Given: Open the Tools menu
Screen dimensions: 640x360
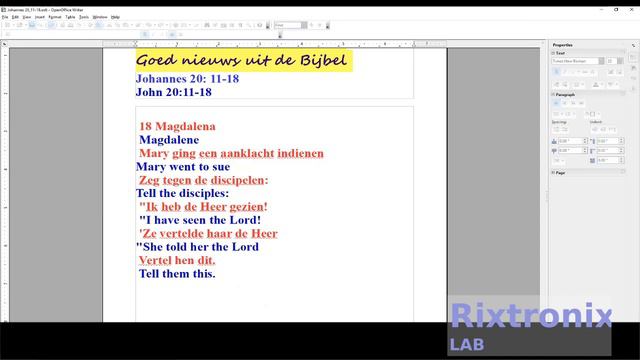Looking at the screenshot, I should tap(84, 17).
